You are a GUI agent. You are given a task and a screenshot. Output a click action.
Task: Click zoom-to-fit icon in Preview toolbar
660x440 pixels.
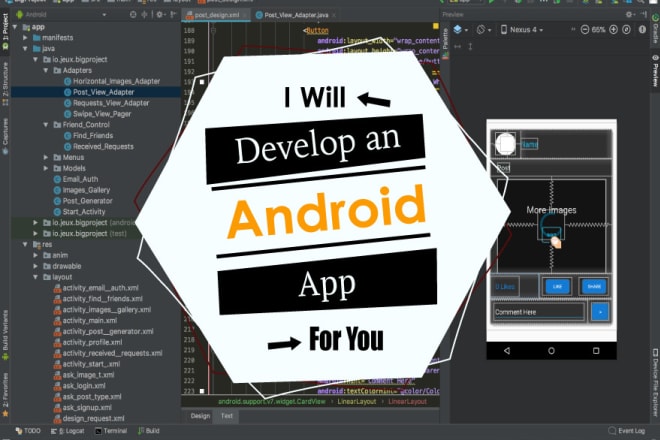click(626, 30)
